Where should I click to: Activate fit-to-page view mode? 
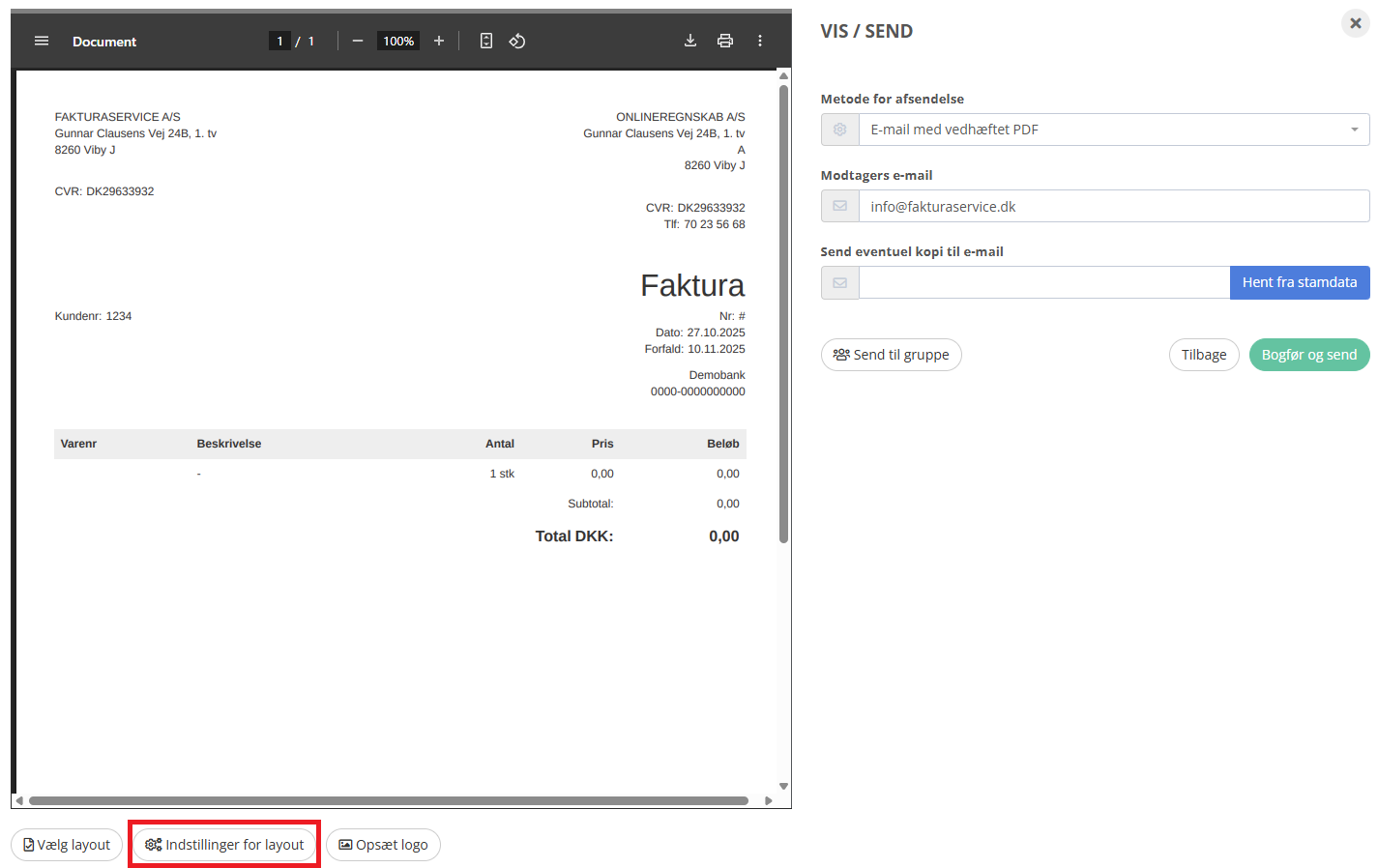[x=485, y=41]
